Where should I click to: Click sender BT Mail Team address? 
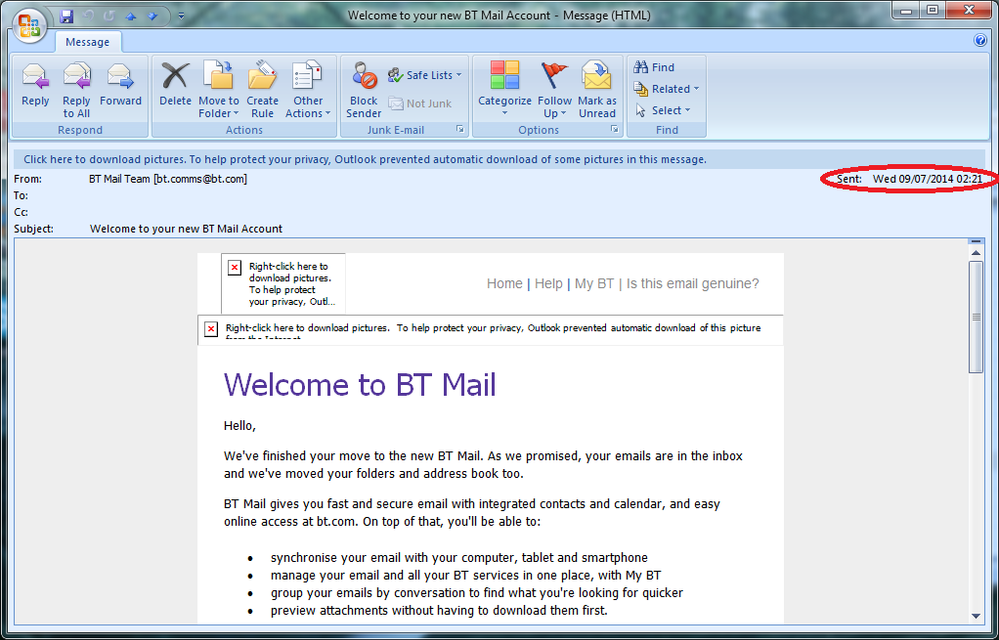pyautogui.click(x=168, y=179)
